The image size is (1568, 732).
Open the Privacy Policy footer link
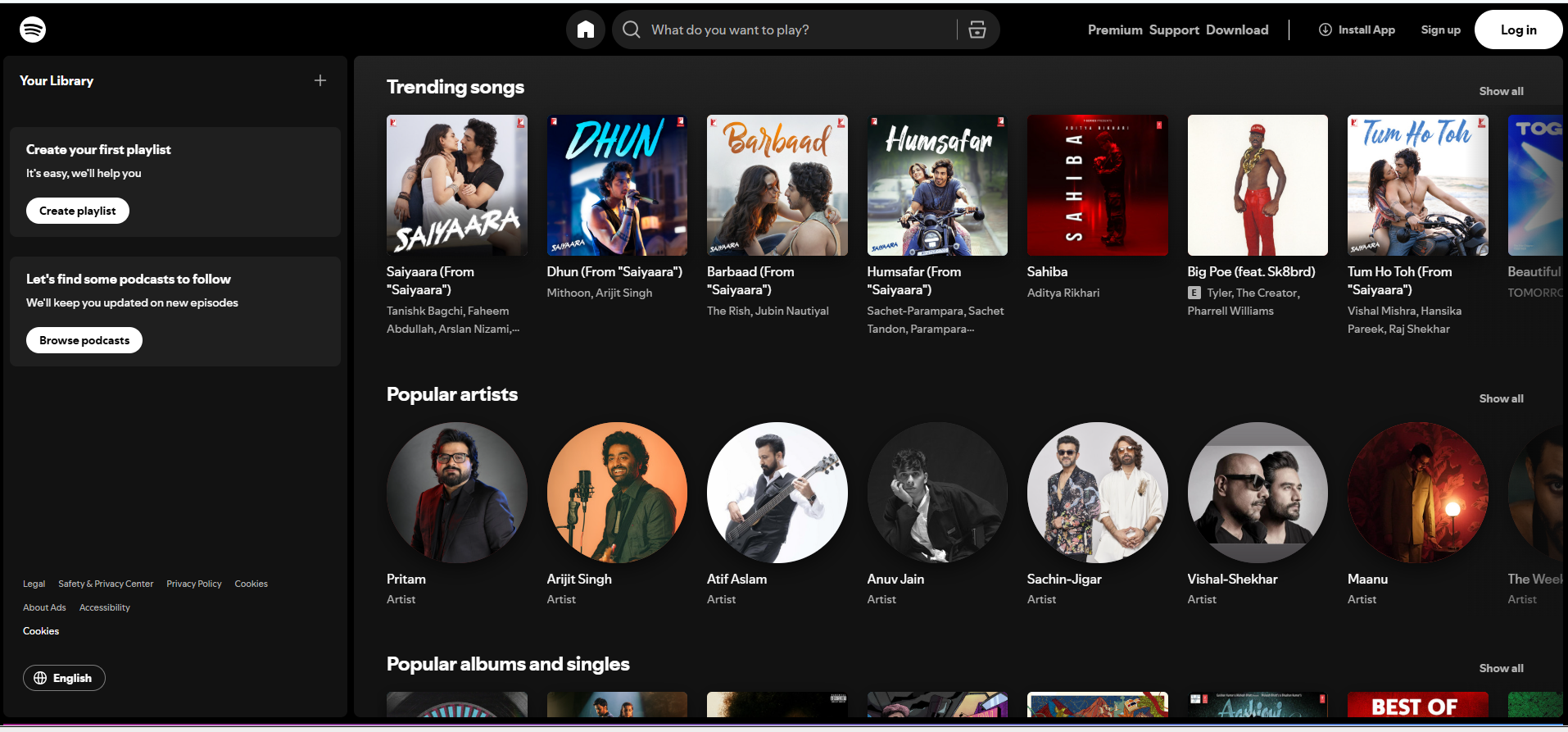pyautogui.click(x=194, y=584)
